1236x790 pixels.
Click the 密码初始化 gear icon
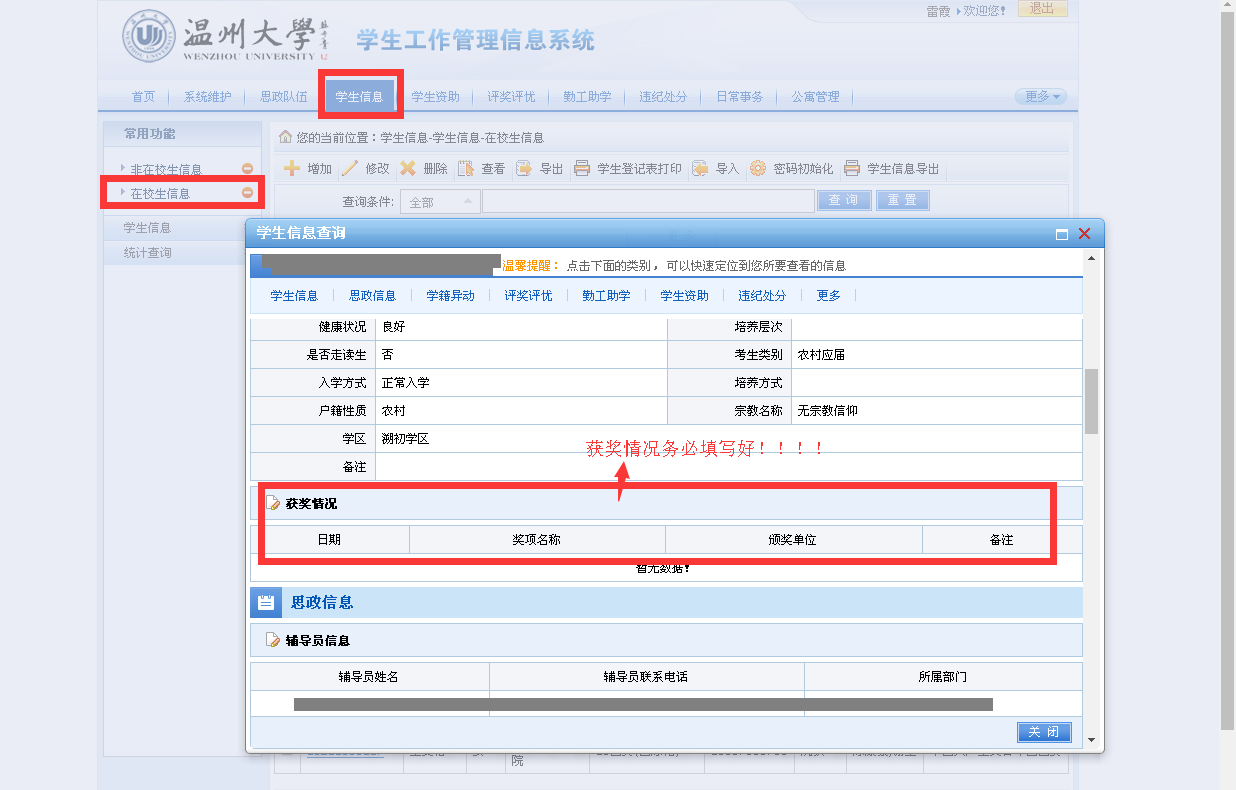click(758, 169)
